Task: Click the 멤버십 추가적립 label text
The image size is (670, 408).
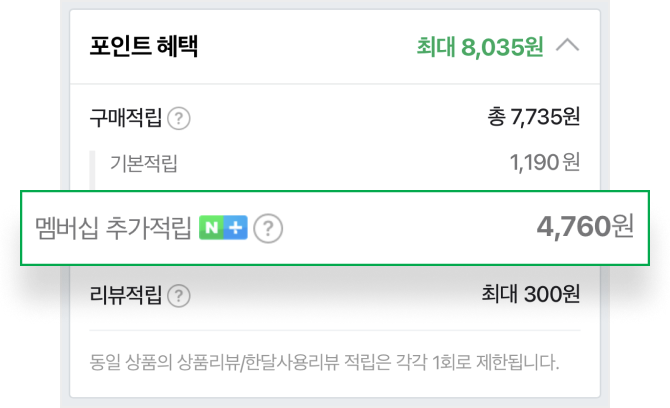Action: point(113,229)
